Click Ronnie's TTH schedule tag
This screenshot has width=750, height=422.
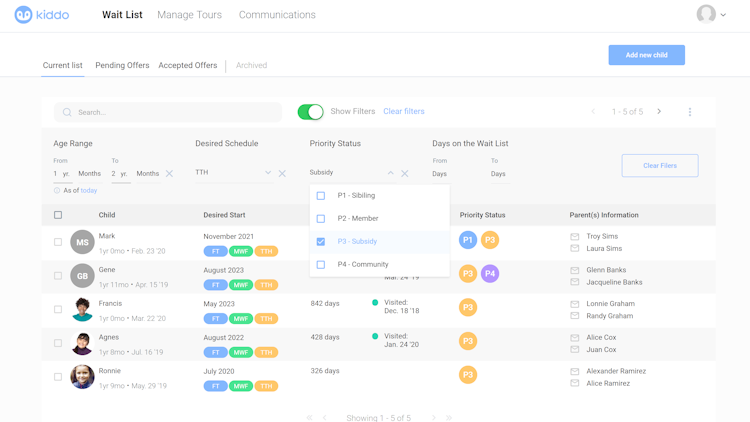point(266,386)
